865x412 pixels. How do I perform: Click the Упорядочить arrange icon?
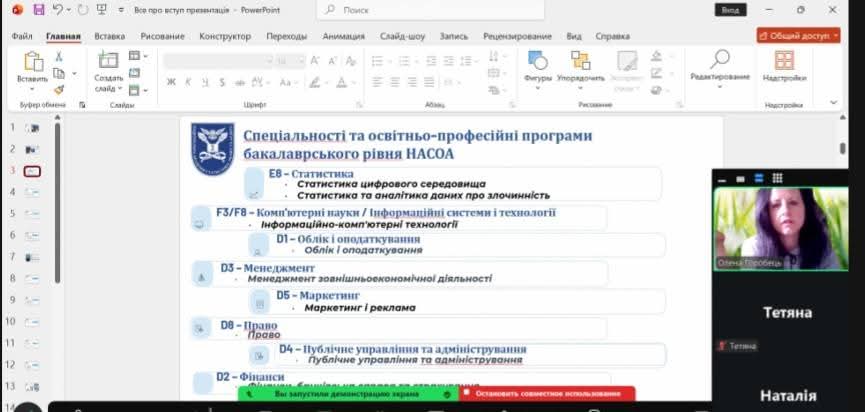click(x=580, y=65)
